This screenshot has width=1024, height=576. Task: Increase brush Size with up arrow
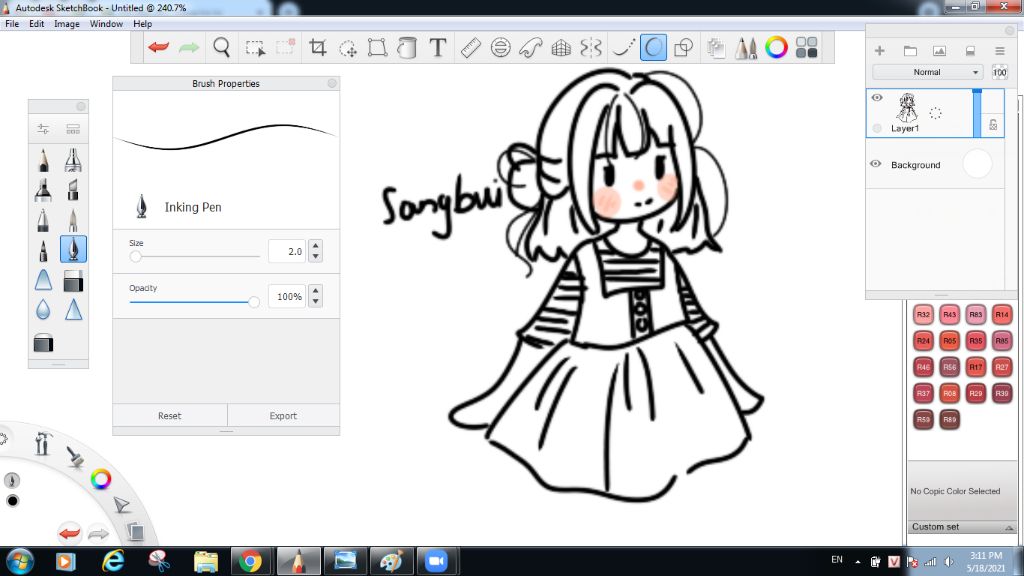(x=316, y=246)
